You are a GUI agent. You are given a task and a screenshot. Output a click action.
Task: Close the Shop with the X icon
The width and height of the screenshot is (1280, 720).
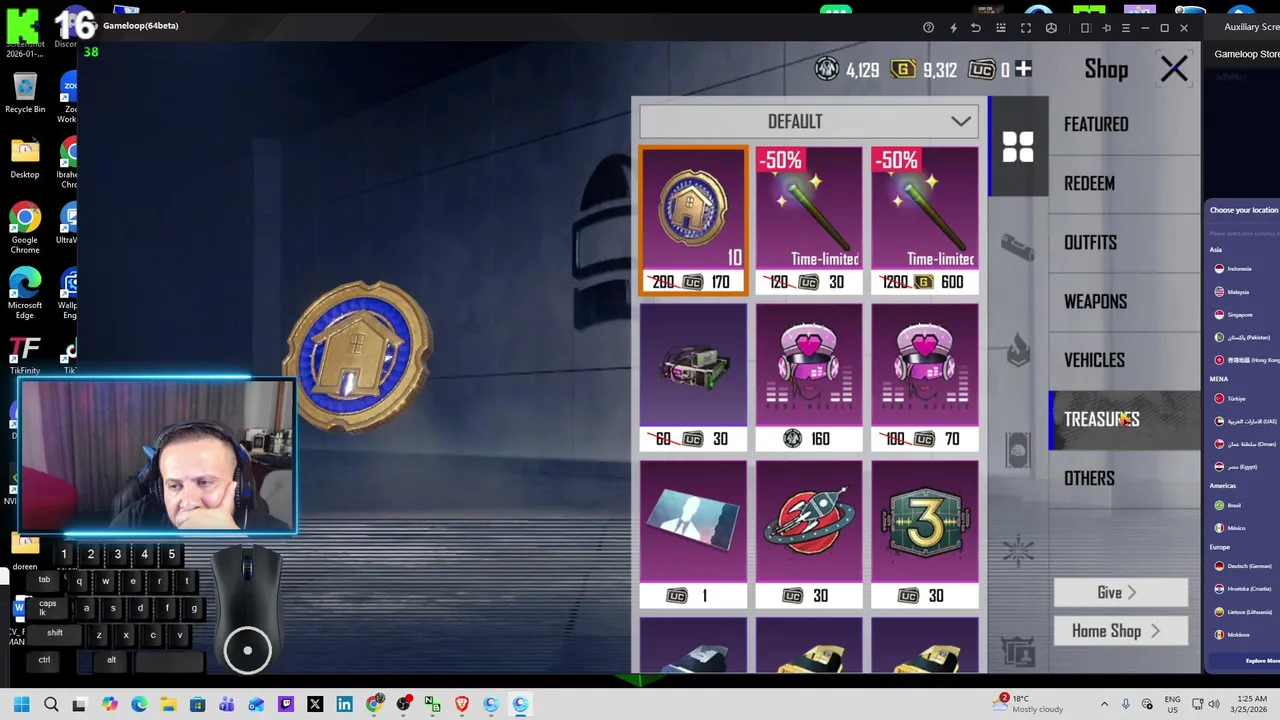coord(1174,69)
